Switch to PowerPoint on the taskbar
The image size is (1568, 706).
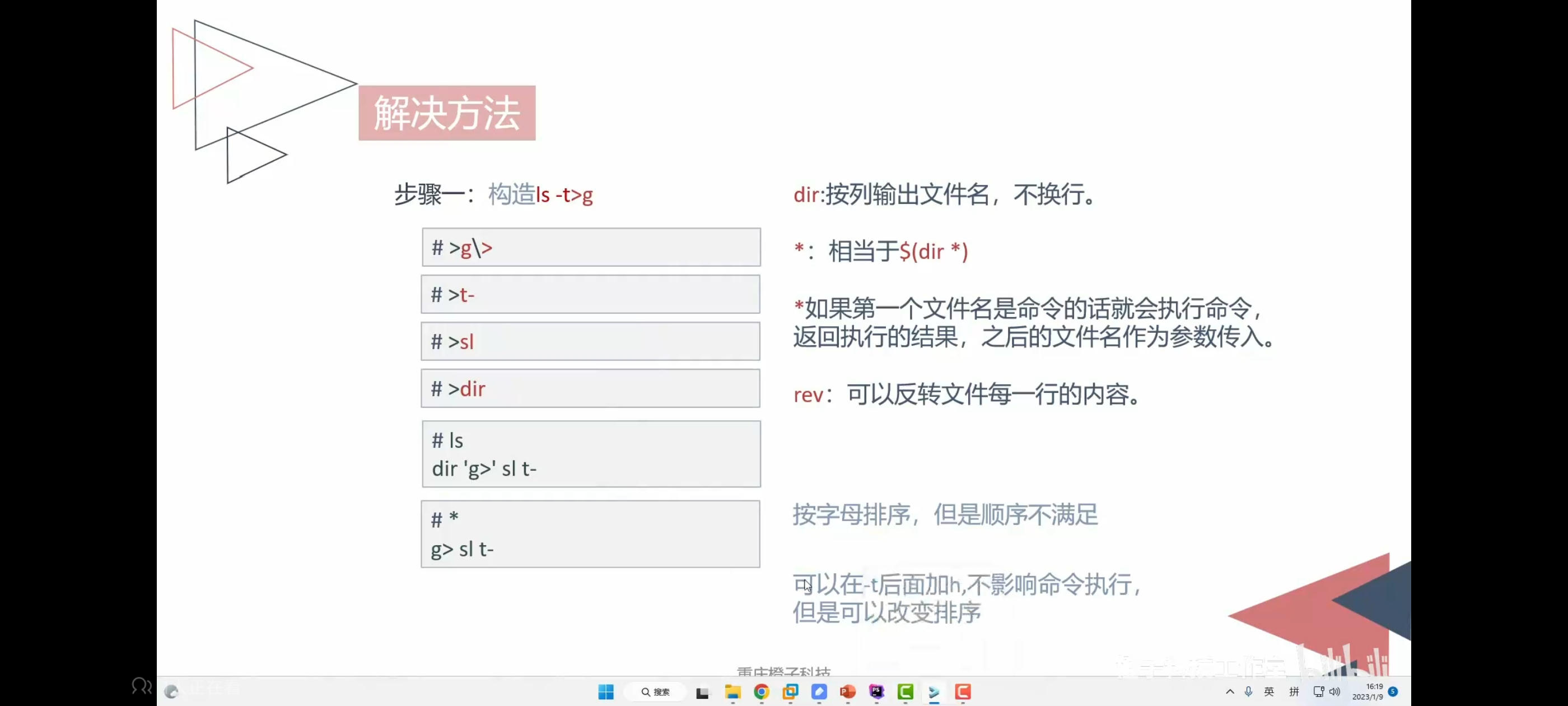(x=847, y=691)
